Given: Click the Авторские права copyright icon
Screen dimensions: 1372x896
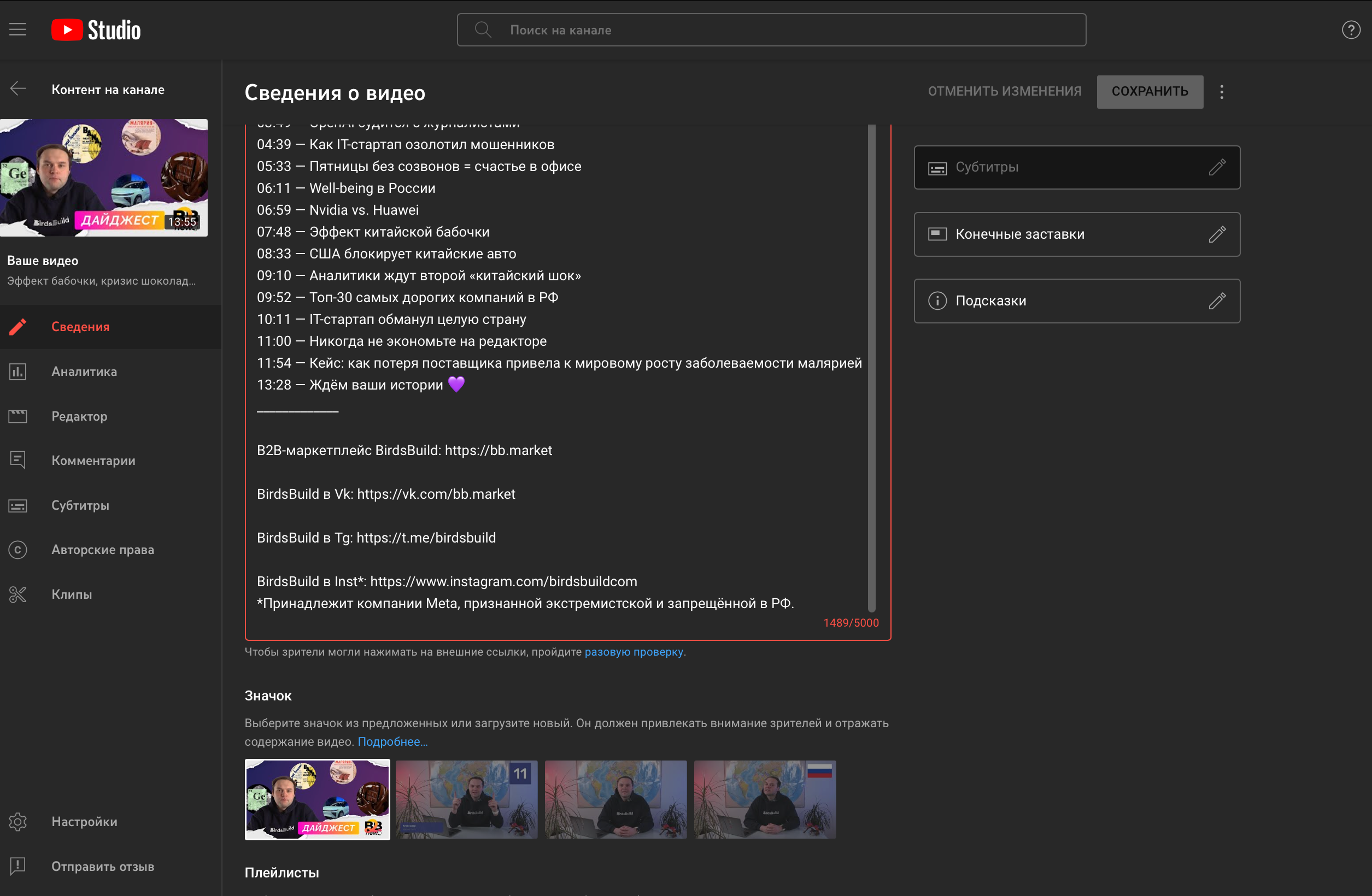Looking at the screenshot, I should pos(18,550).
